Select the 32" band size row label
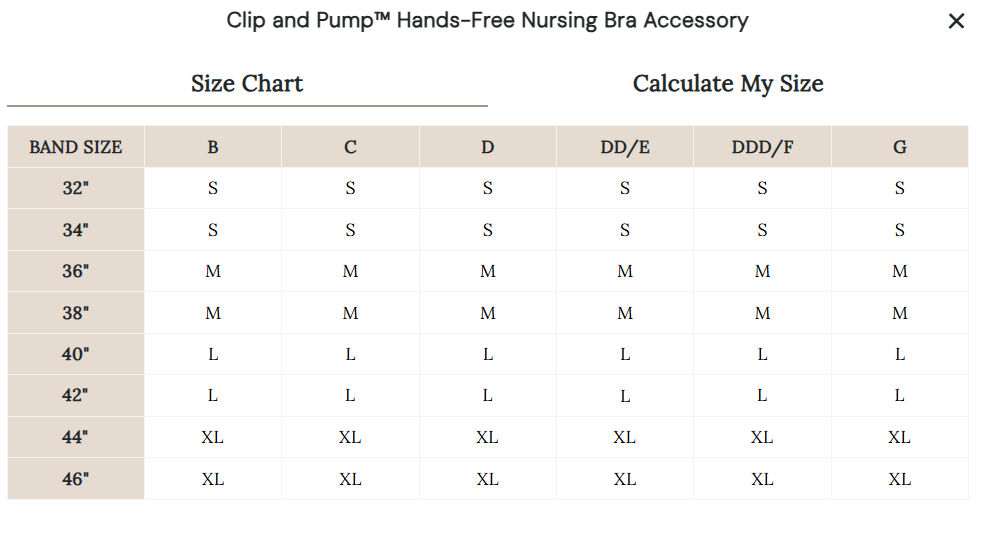This screenshot has height=536, width=981. (x=76, y=188)
